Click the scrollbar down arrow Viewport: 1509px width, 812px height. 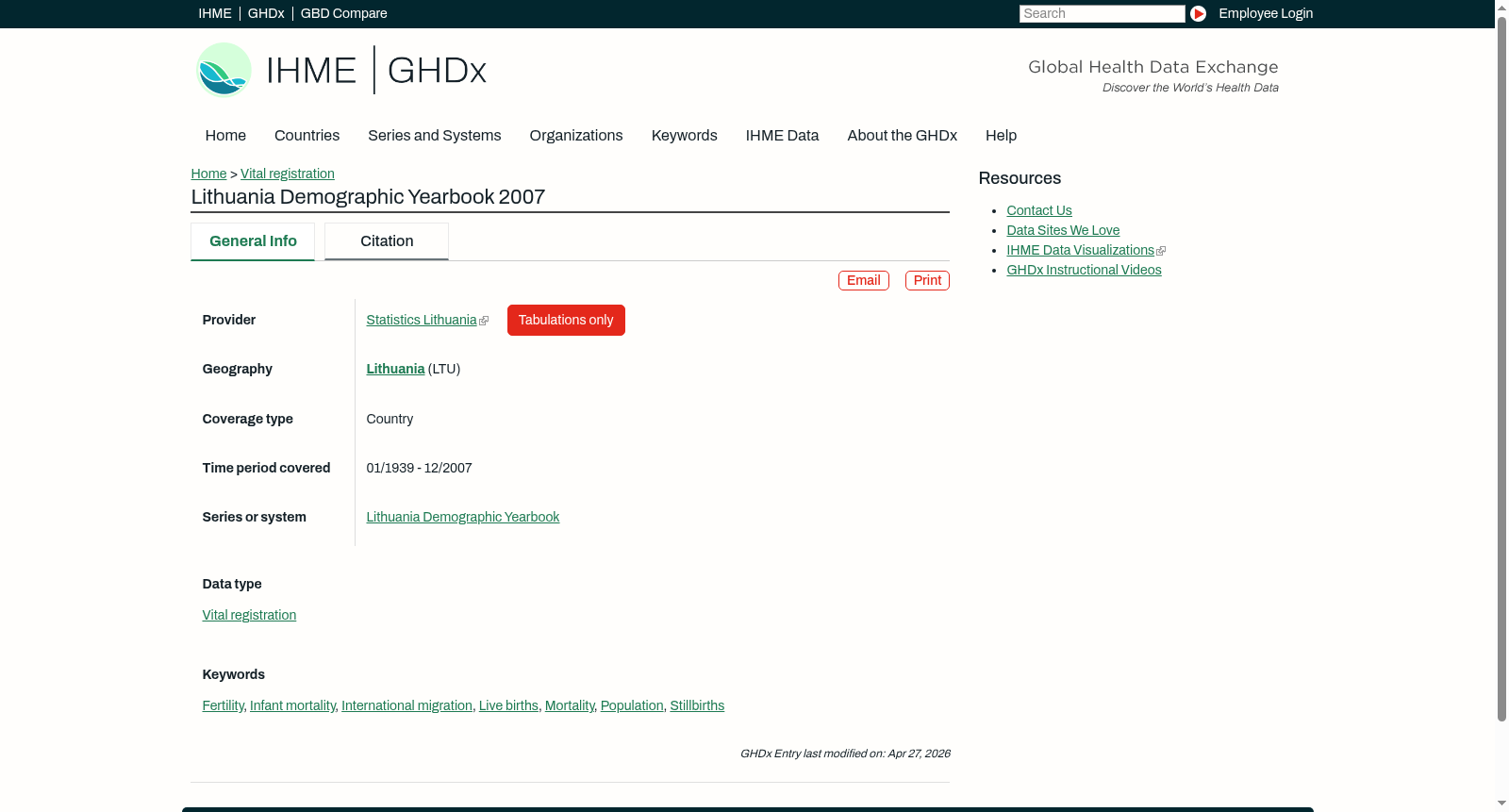point(1501,804)
